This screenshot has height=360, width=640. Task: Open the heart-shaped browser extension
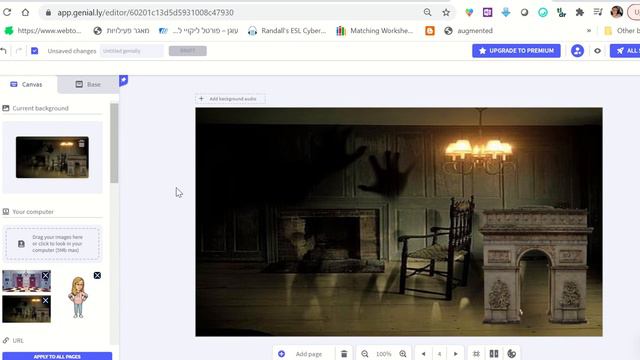pos(469,13)
